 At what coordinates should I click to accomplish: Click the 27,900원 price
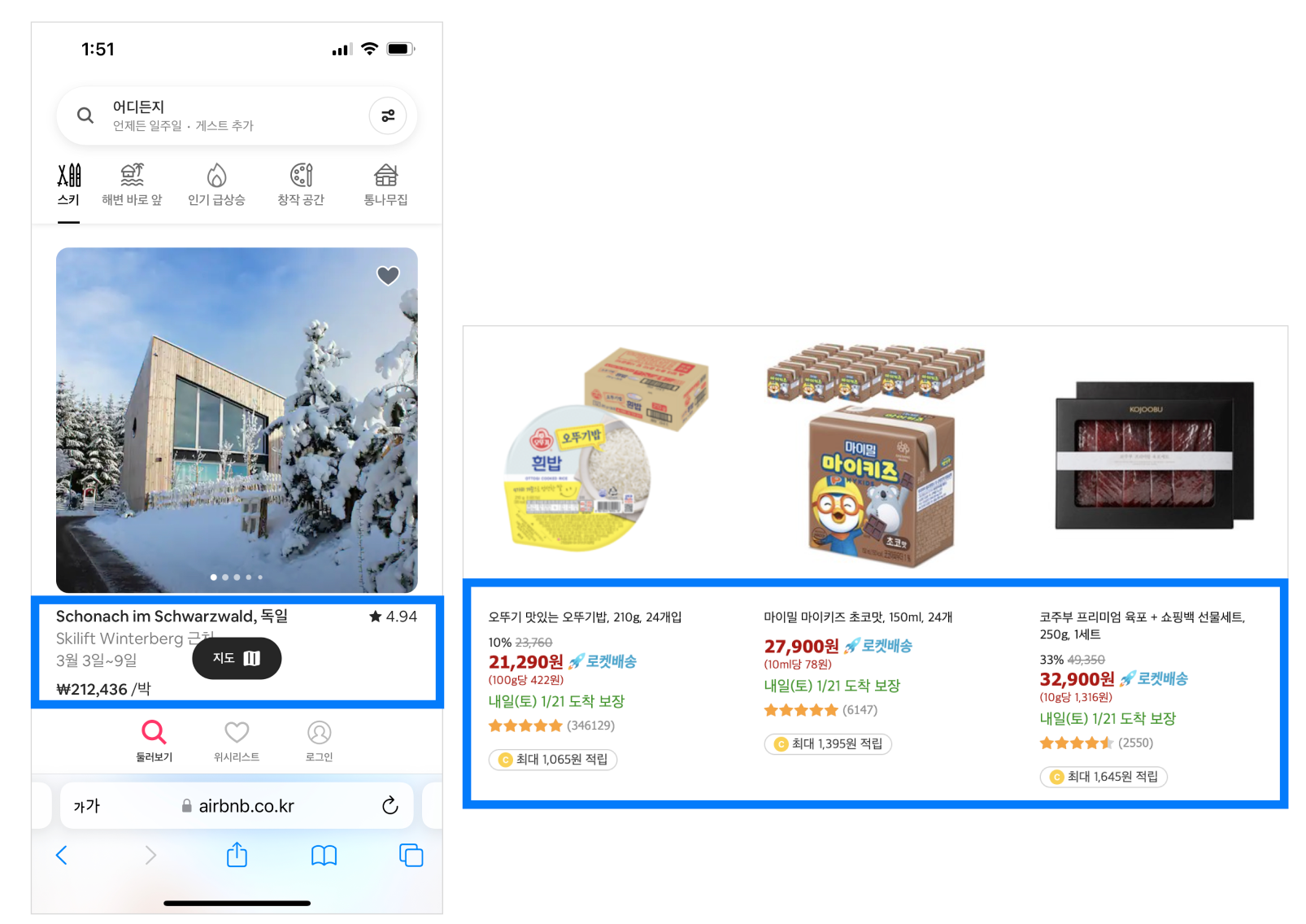pyautogui.click(x=801, y=646)
